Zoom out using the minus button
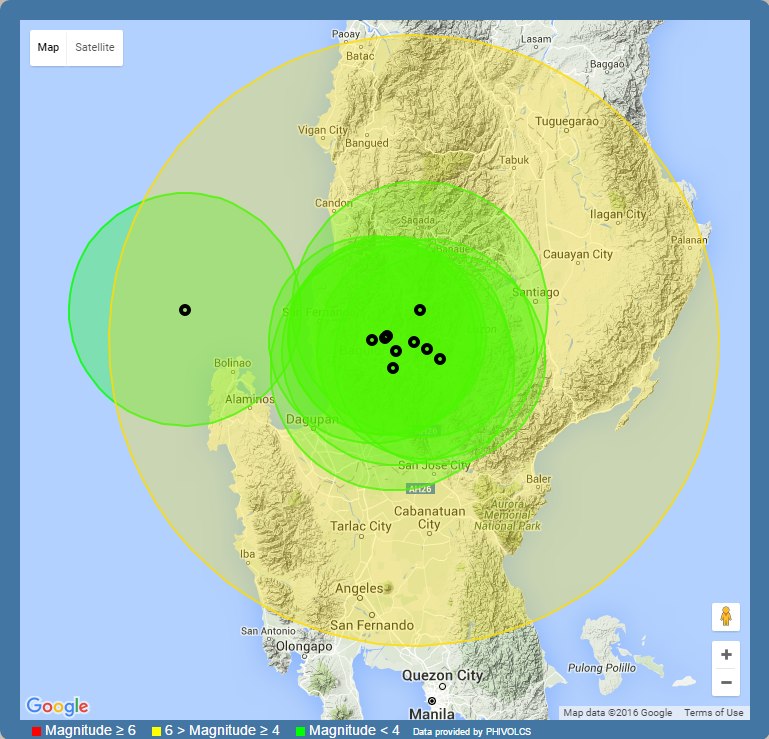The image size is (769, 739). (726, 683)
